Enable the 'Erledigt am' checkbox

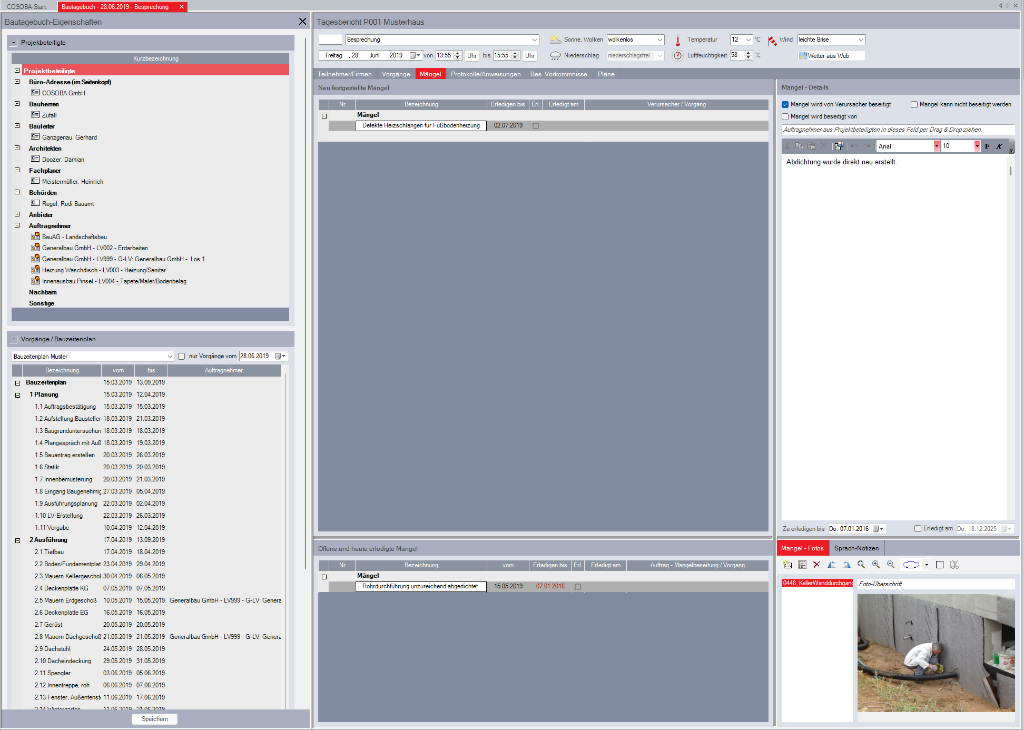[x=918, y=528]
